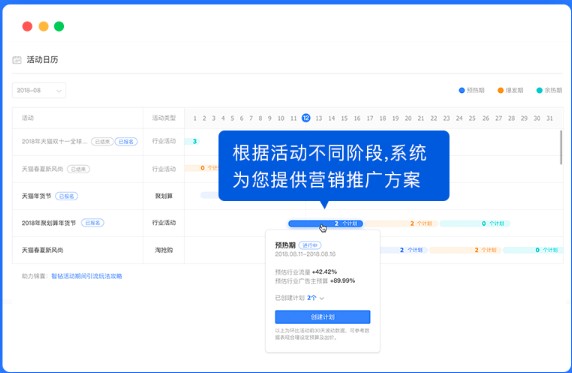The height and width of the screenshot is (373, 572).
Task: Click the 淘抢购 activity type cell
Action: [164, 250]
